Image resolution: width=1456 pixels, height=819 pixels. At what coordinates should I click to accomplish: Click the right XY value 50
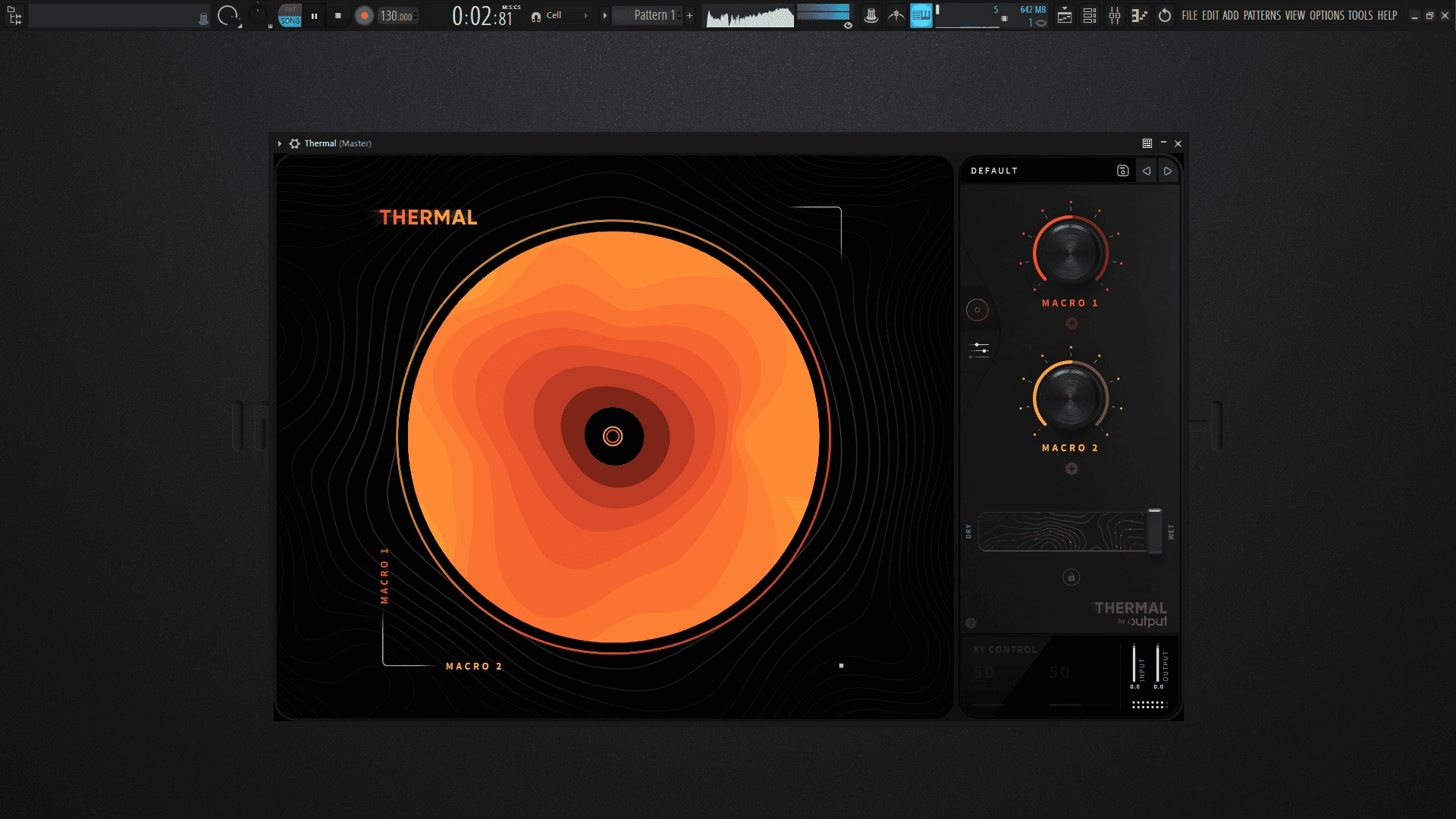pyautogui.click(x=1059, y=673)
